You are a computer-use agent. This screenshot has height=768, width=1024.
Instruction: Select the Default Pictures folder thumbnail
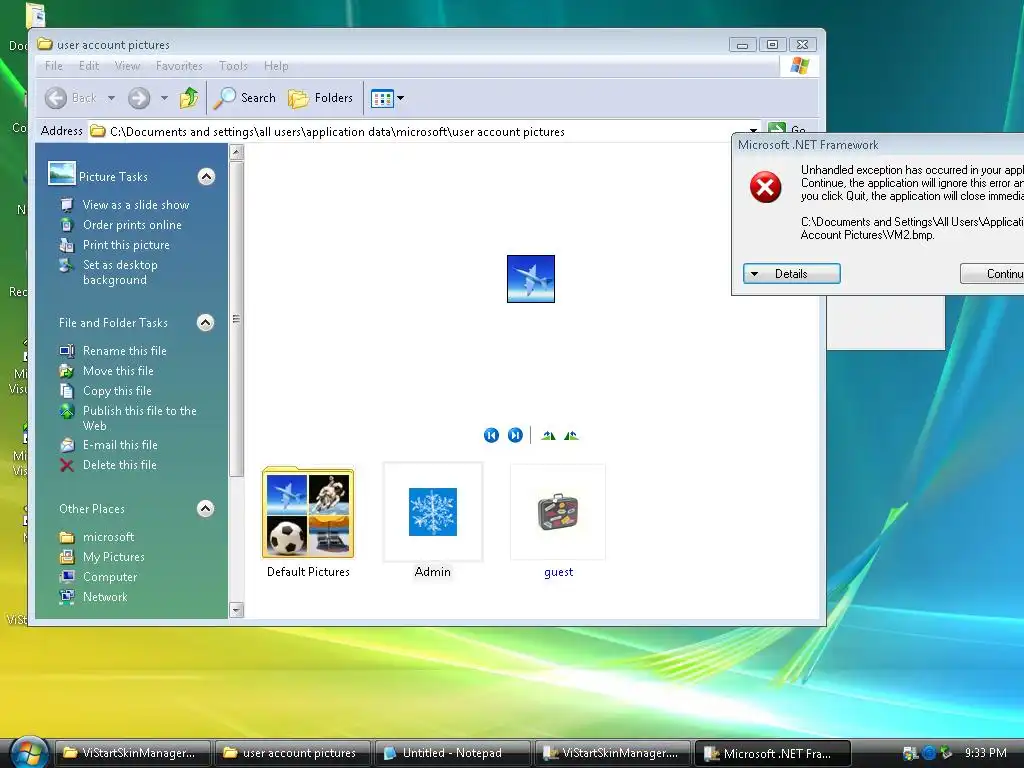308,513
